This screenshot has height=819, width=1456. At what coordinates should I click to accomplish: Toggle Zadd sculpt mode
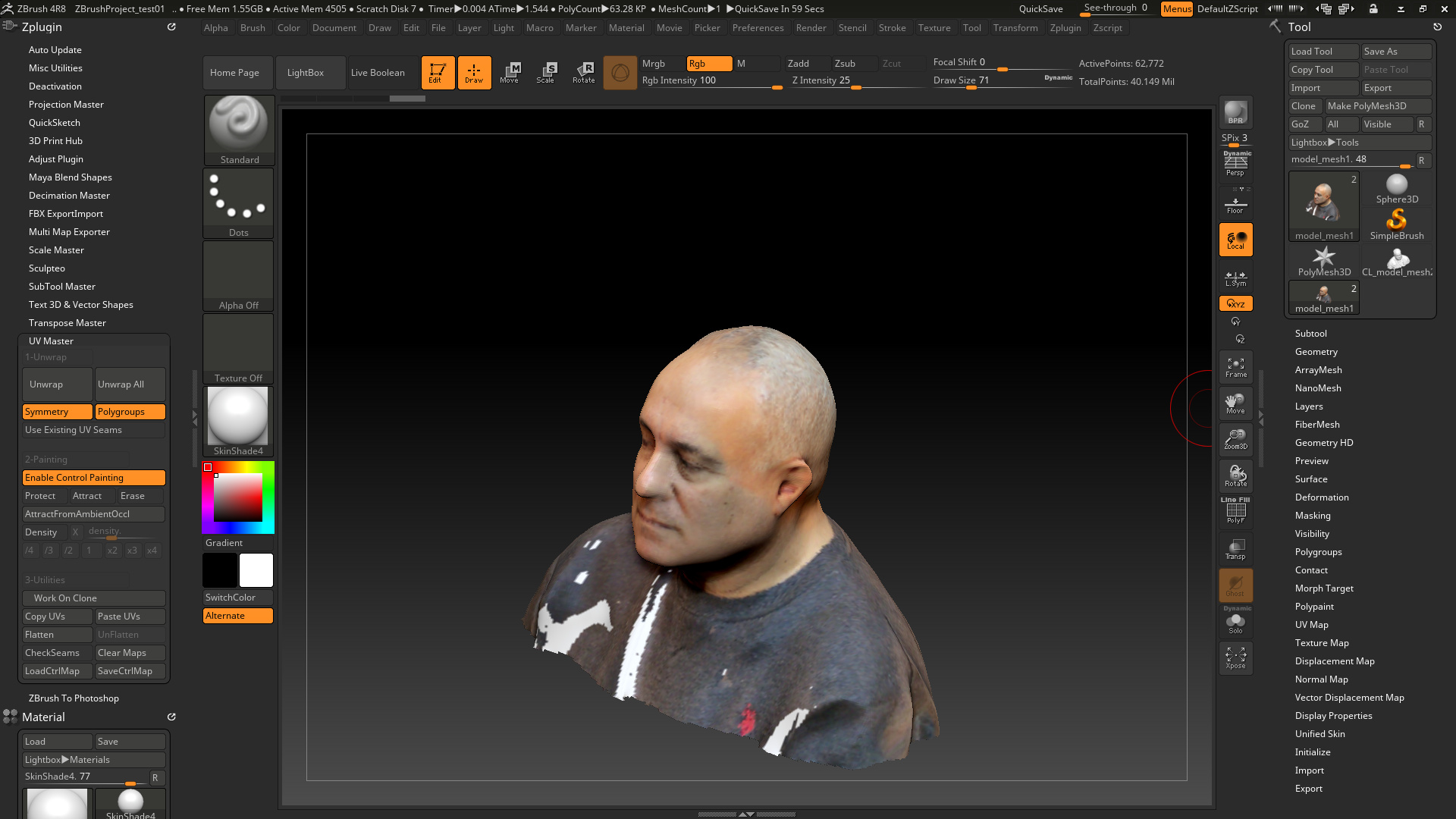click(x=807, y=64)
